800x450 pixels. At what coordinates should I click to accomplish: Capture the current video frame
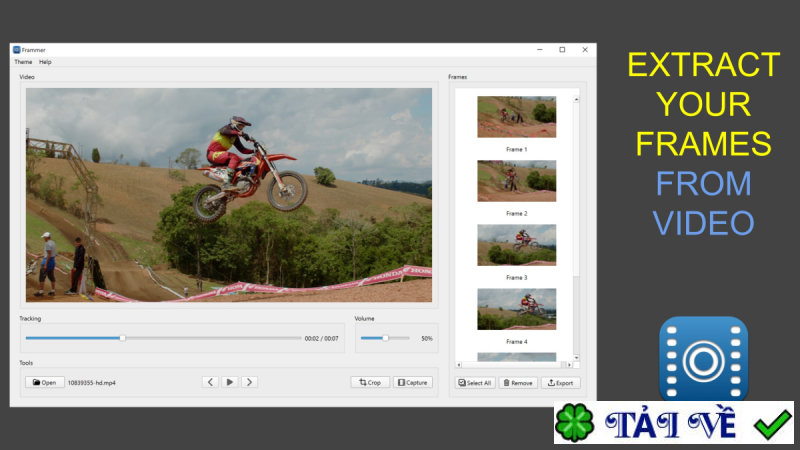(412, 382)
